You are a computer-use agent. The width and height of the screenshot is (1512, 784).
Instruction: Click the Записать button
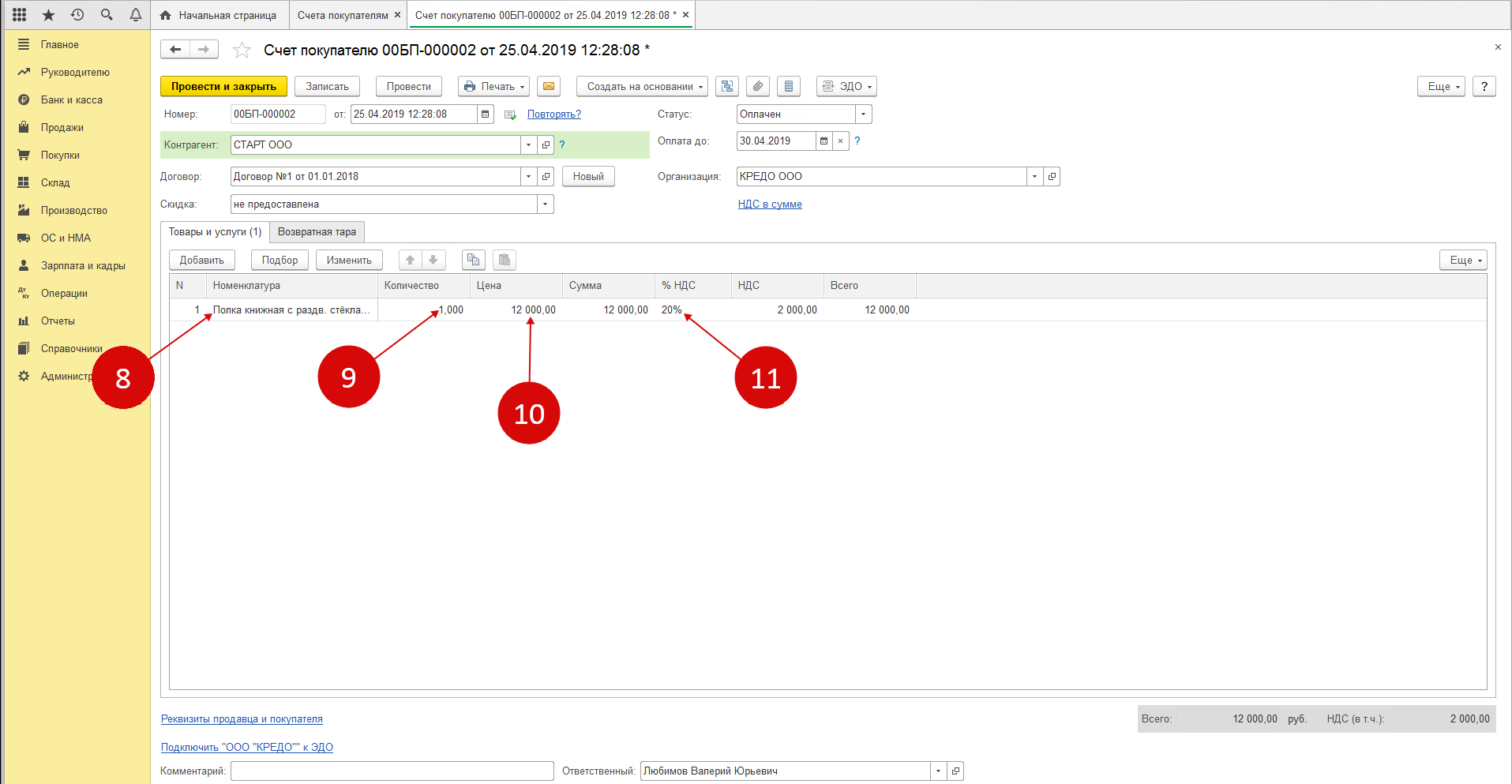tap(327, 86)
